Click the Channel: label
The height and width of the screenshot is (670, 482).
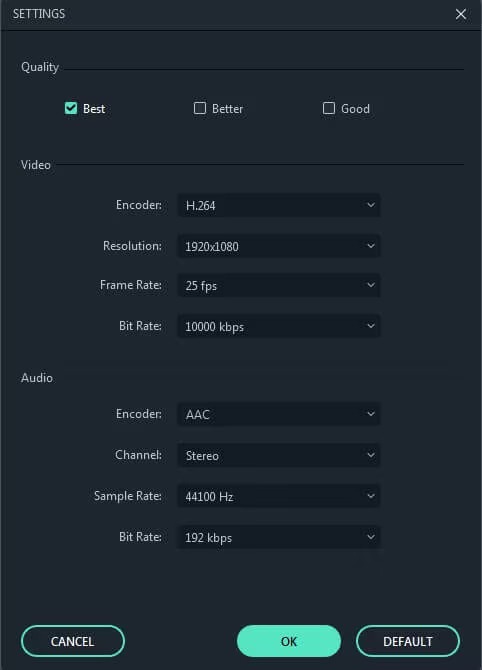[x=138, y=455]
